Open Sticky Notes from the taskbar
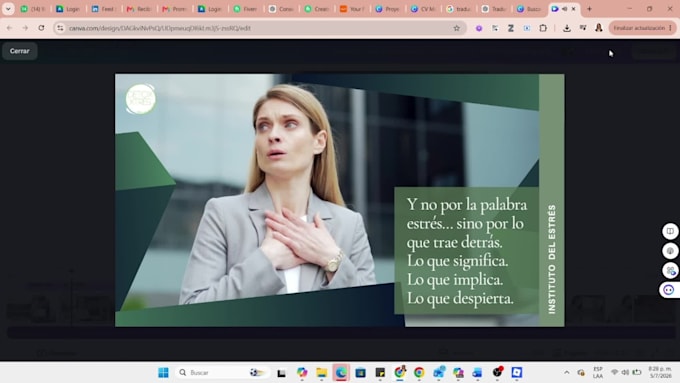The height and width of the screenshot is (383, 680). [x=380, y=373]
